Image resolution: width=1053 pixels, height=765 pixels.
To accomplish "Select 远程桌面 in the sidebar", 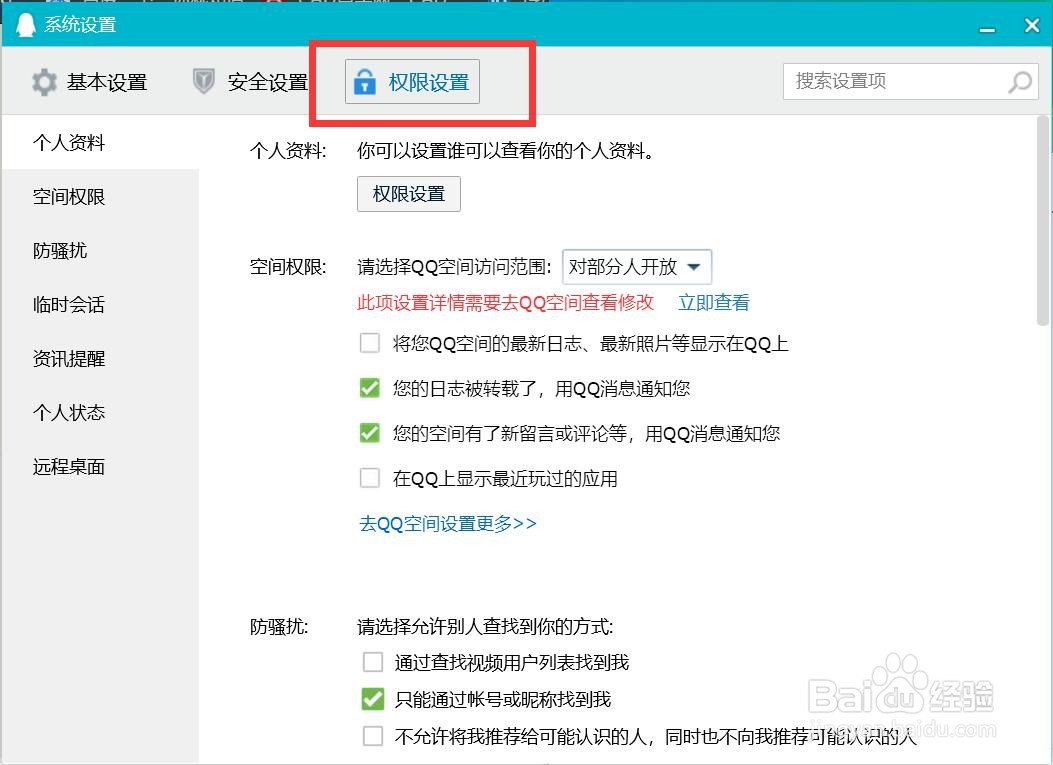I will pyautogui.click(x=68, y=466).
